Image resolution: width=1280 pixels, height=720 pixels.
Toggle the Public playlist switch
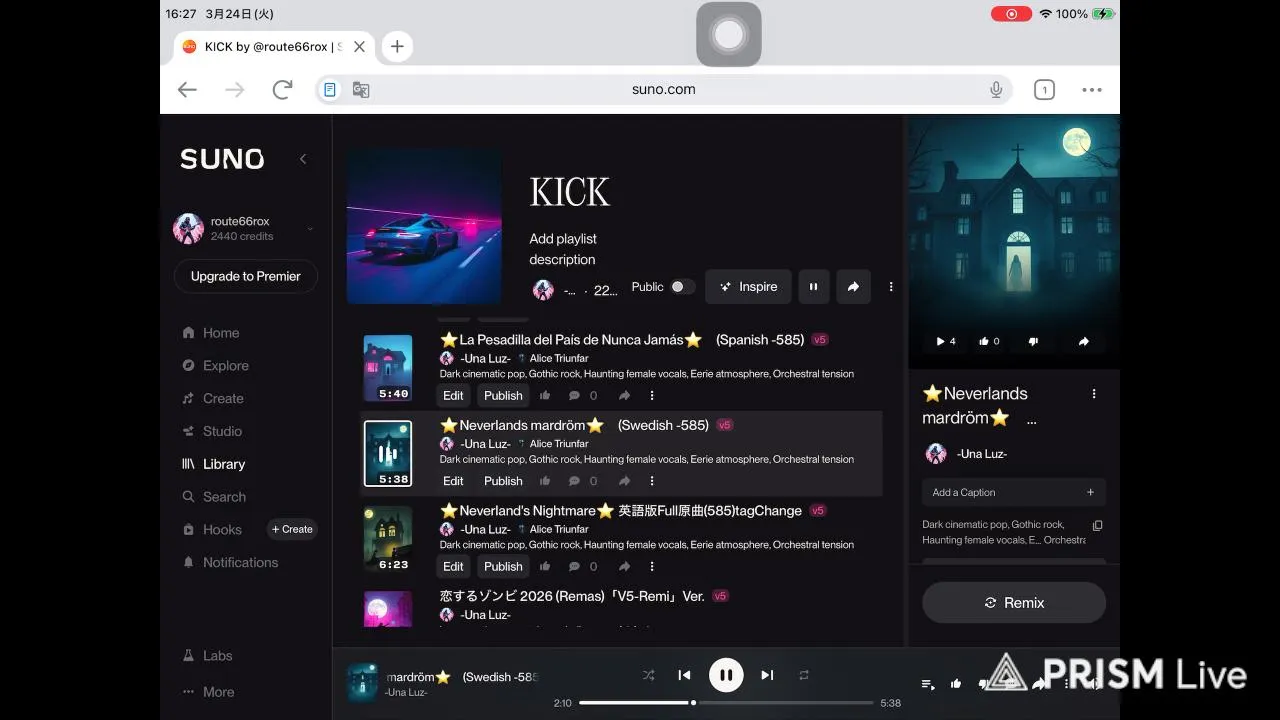[x=682, y=287]
